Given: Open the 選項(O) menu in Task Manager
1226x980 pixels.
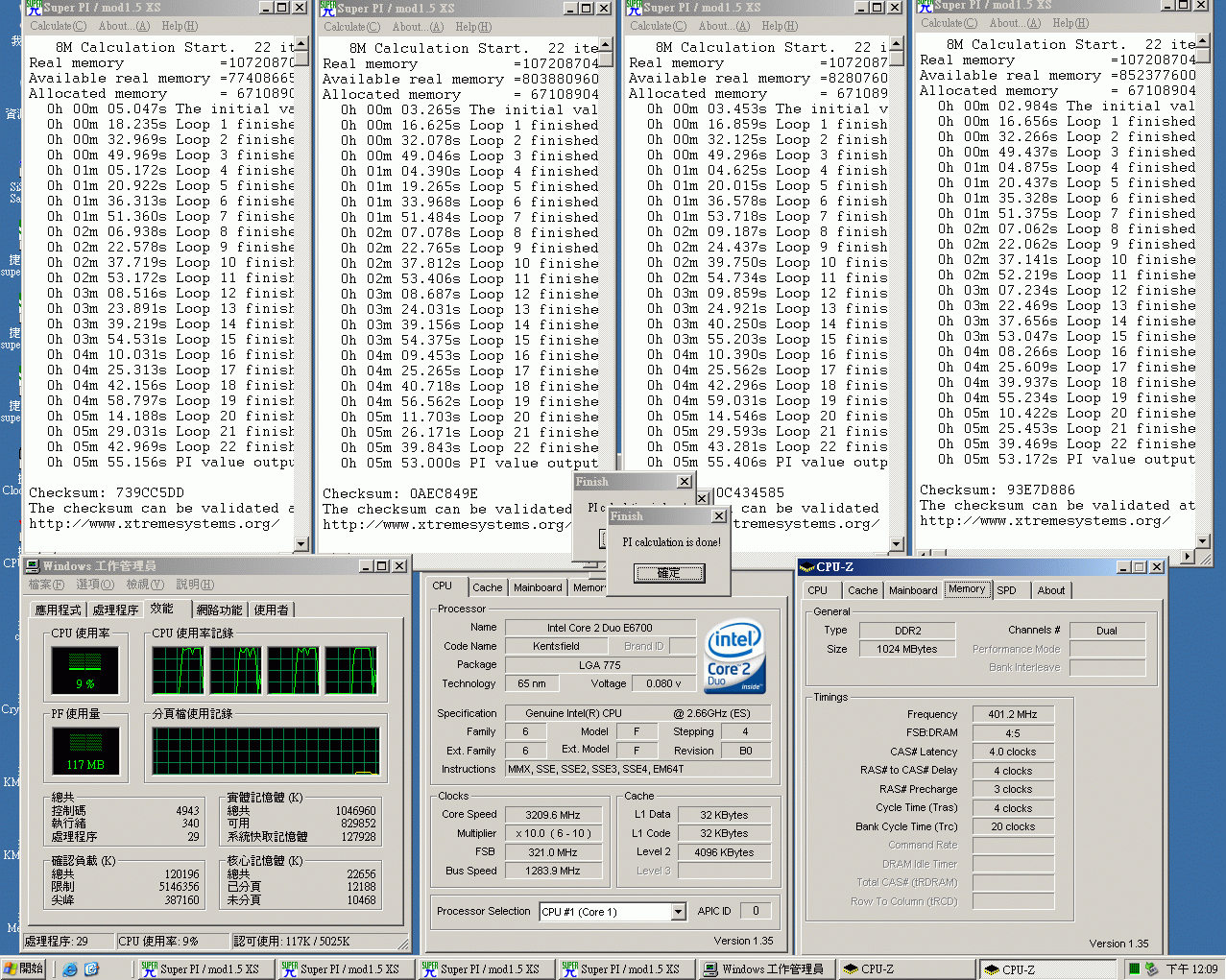Looking at the screenshot, I should pyautogui.click(x=94, y=585).
